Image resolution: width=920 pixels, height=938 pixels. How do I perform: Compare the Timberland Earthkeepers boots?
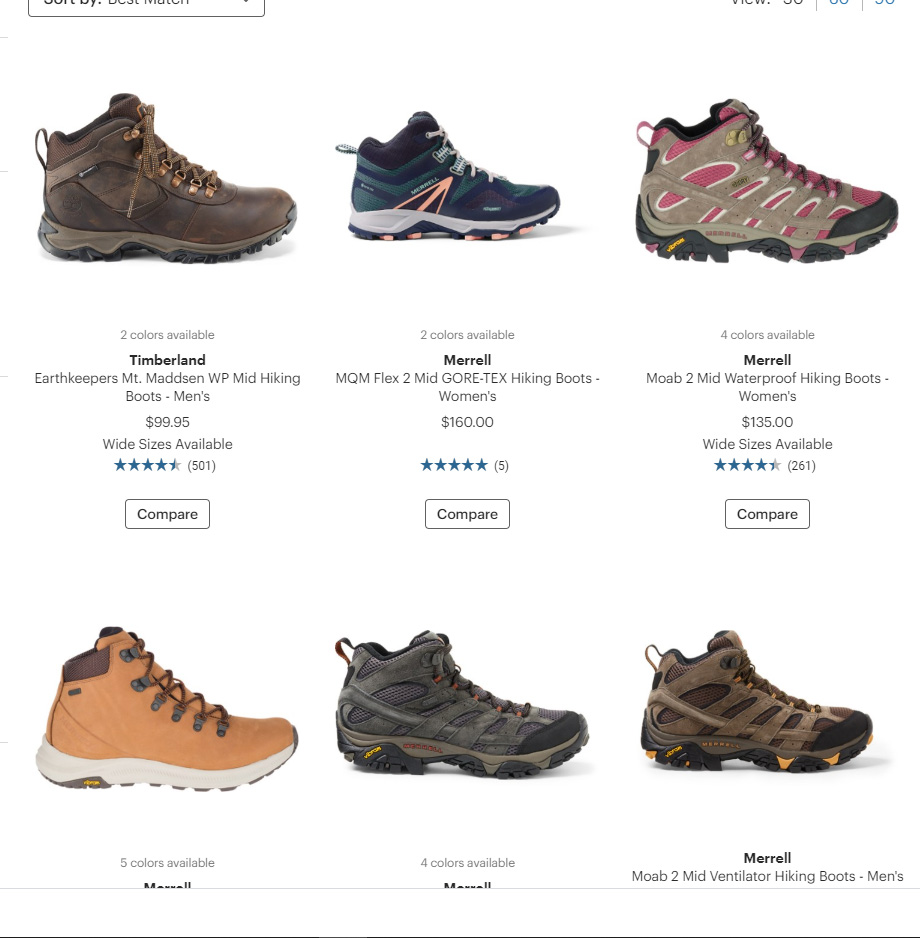click(167, 514)
